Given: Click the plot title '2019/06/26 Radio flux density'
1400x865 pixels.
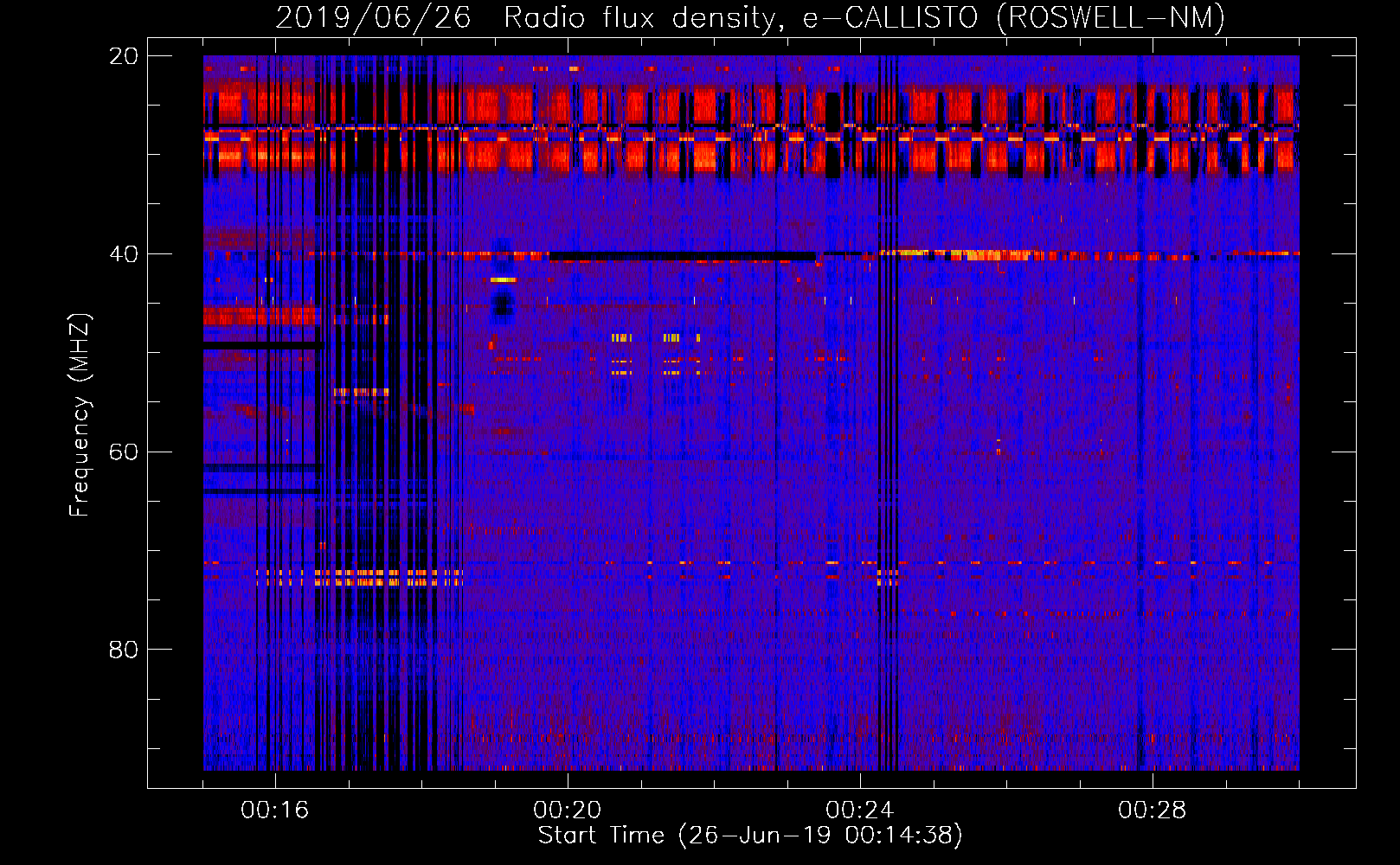Looking at the screenshot, I should point(530,17).
